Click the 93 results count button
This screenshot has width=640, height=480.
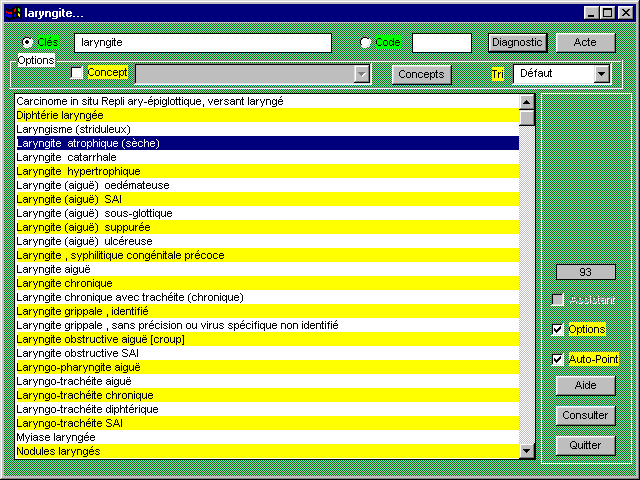[585, 272]
